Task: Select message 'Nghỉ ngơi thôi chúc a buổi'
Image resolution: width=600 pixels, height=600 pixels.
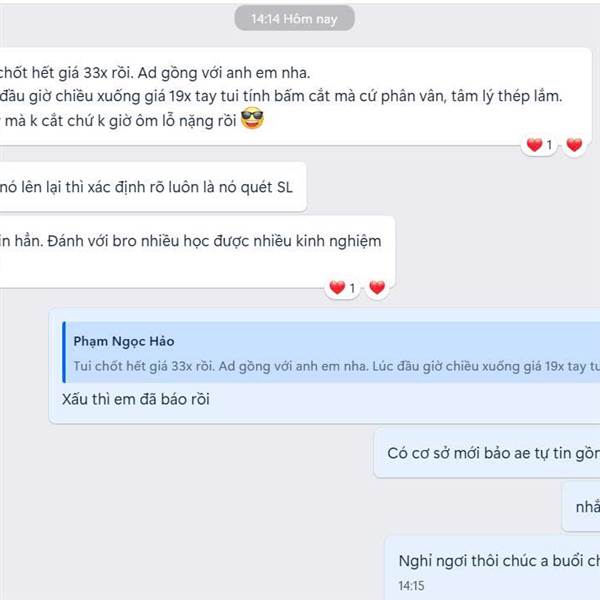Action: pos(499,561)
